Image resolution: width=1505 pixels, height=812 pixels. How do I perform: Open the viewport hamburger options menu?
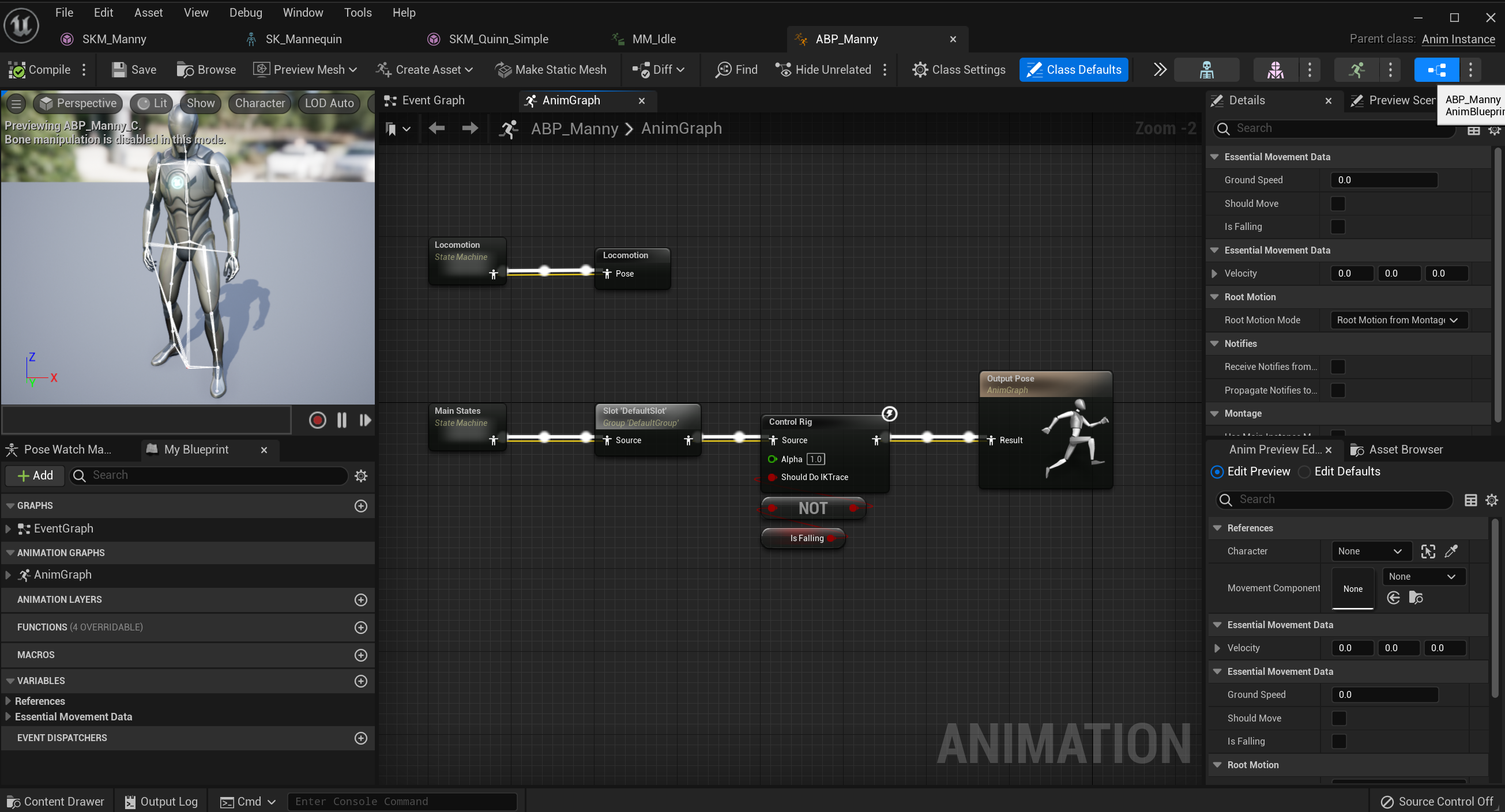[x=16, y=103]
